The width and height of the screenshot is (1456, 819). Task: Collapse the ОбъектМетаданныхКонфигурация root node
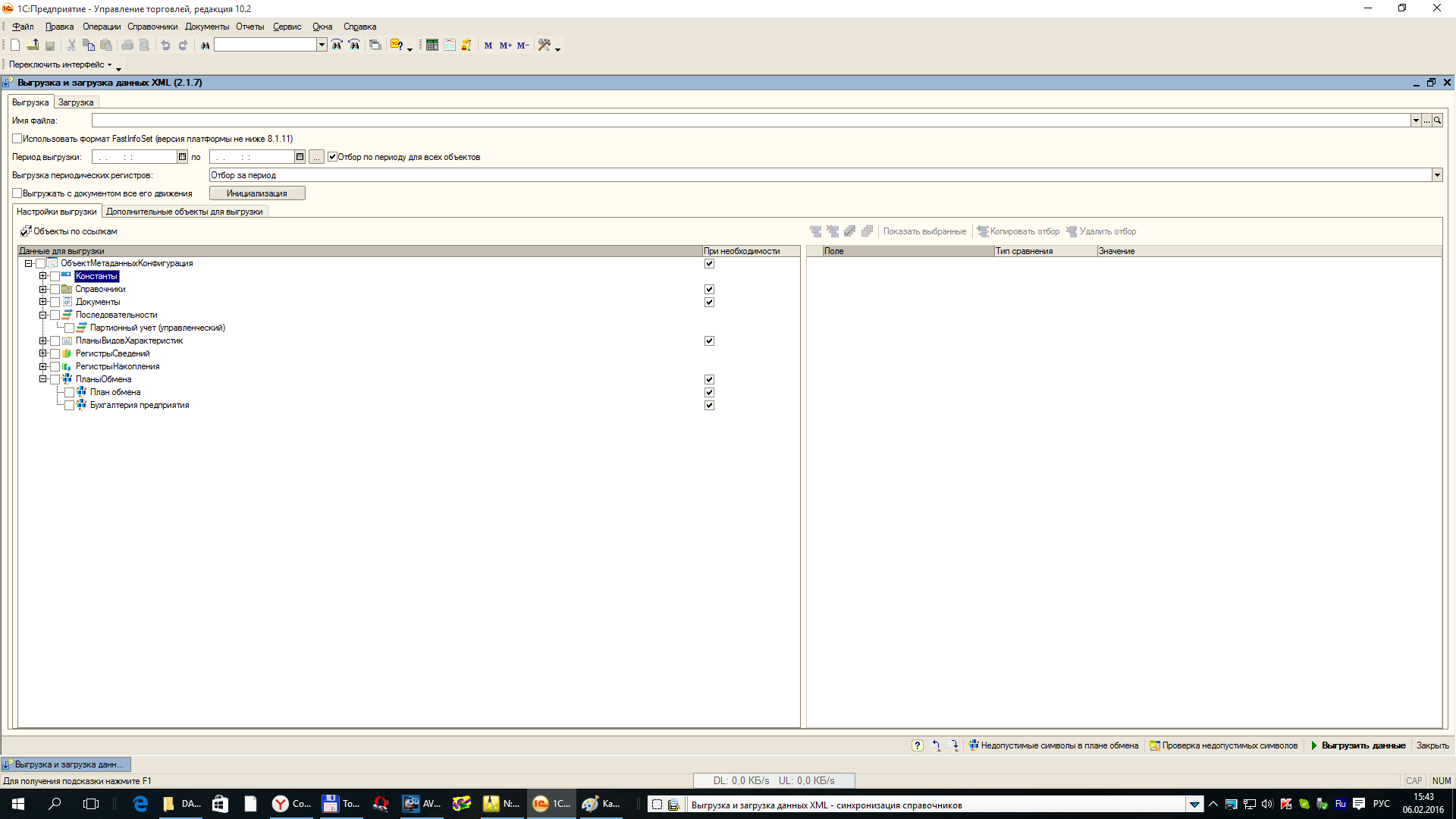[x=29, y=263]
